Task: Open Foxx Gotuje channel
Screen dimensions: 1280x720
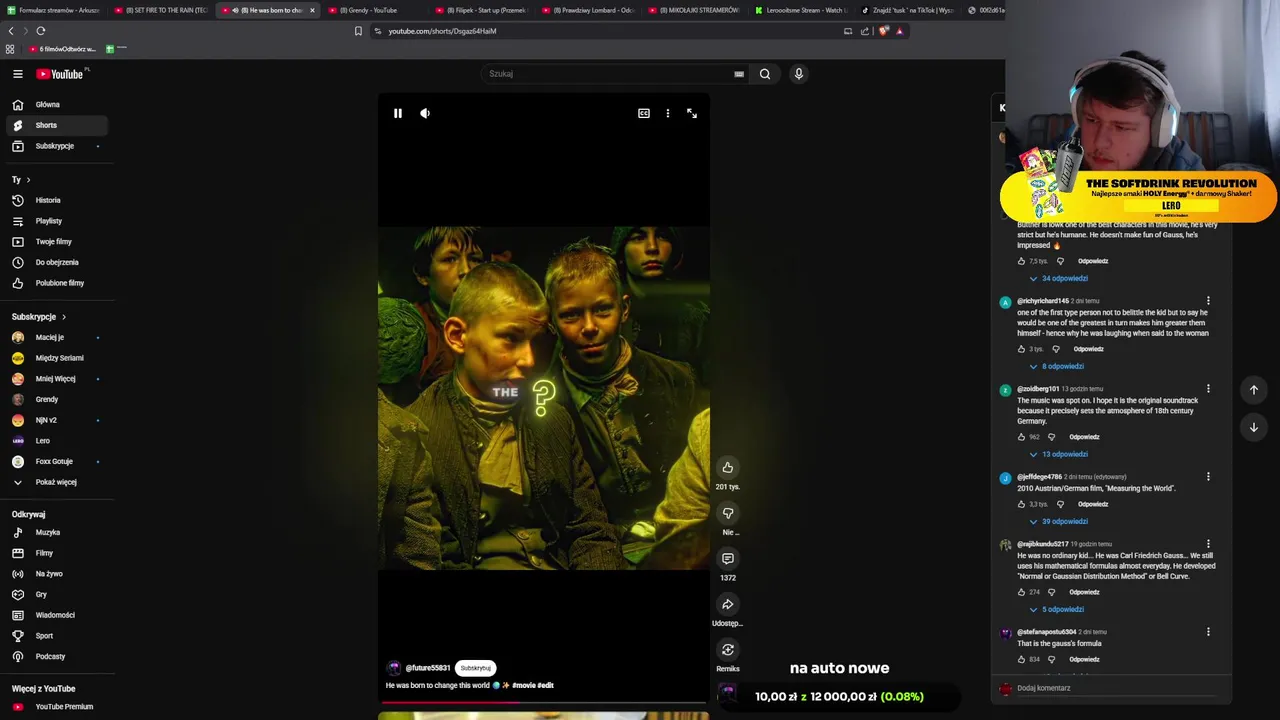Action: tap(57, 461)
